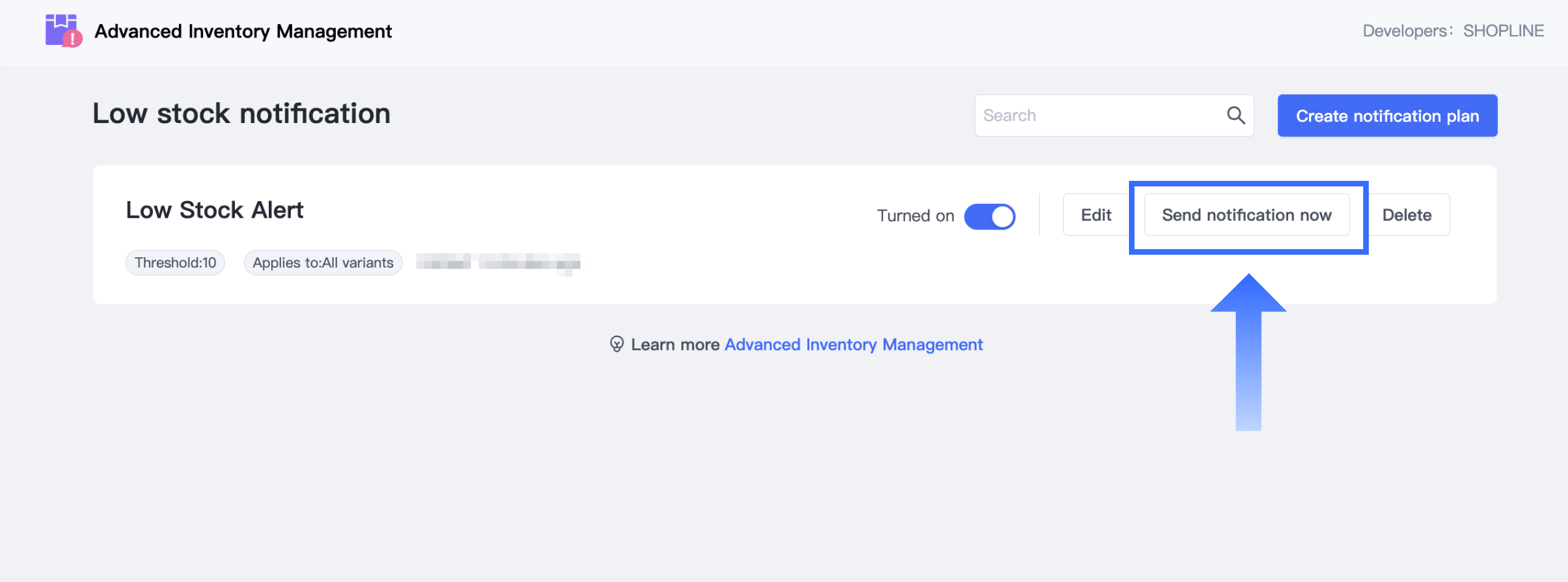Click the "Turned on" status label
This screenshot has width=1568, height=582.
915,216
